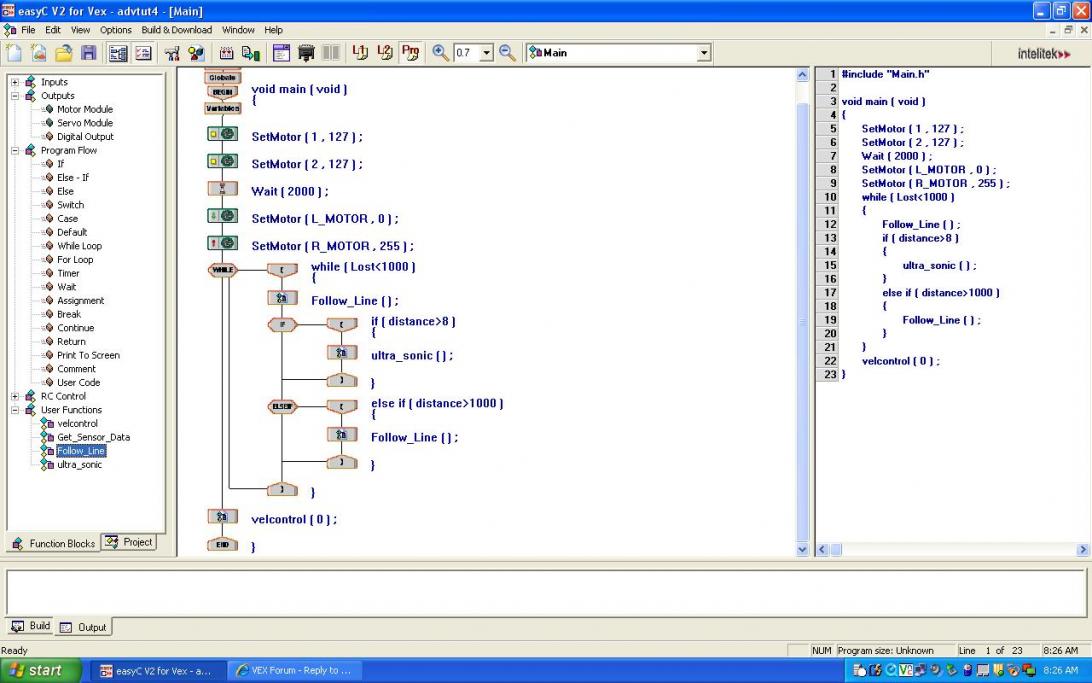The height and width of the screenshot is (683, 1092).
Task: Select the SetMotor R_MOTOR block icon
Action: pyautogui.click(x=223, y=243)
